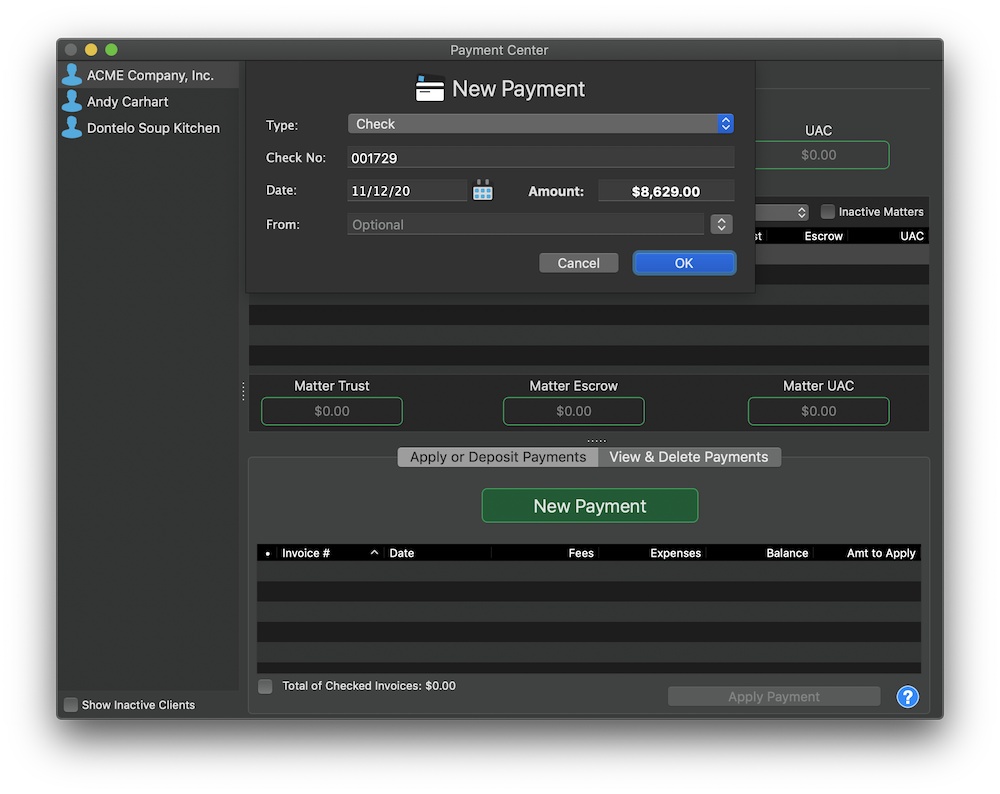Sort by Invoice # column arrow
The height and width of the screenshot is (794, 1000).
click(374, 552)
